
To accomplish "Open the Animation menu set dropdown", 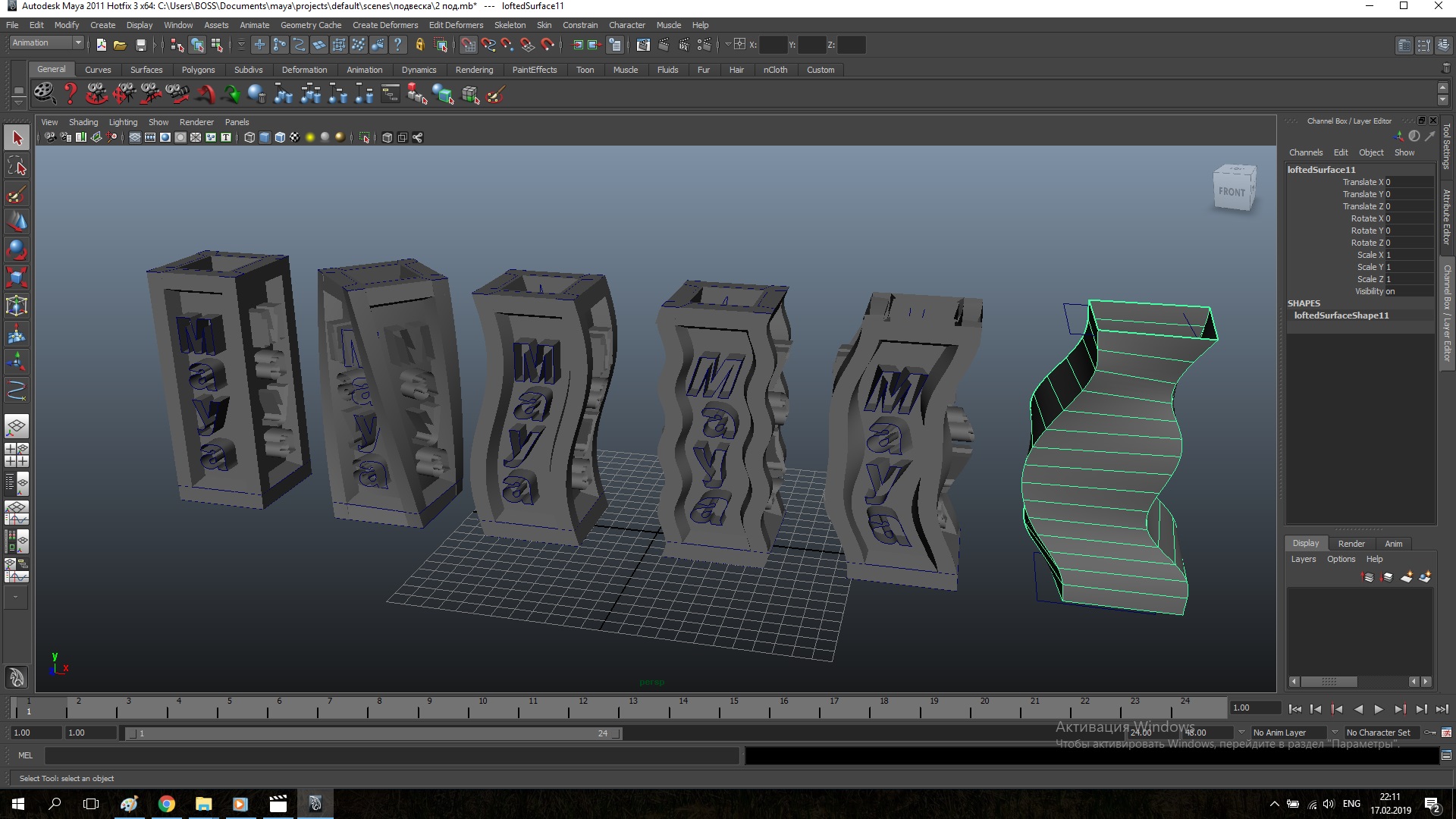I will click(x=46, y=43).
